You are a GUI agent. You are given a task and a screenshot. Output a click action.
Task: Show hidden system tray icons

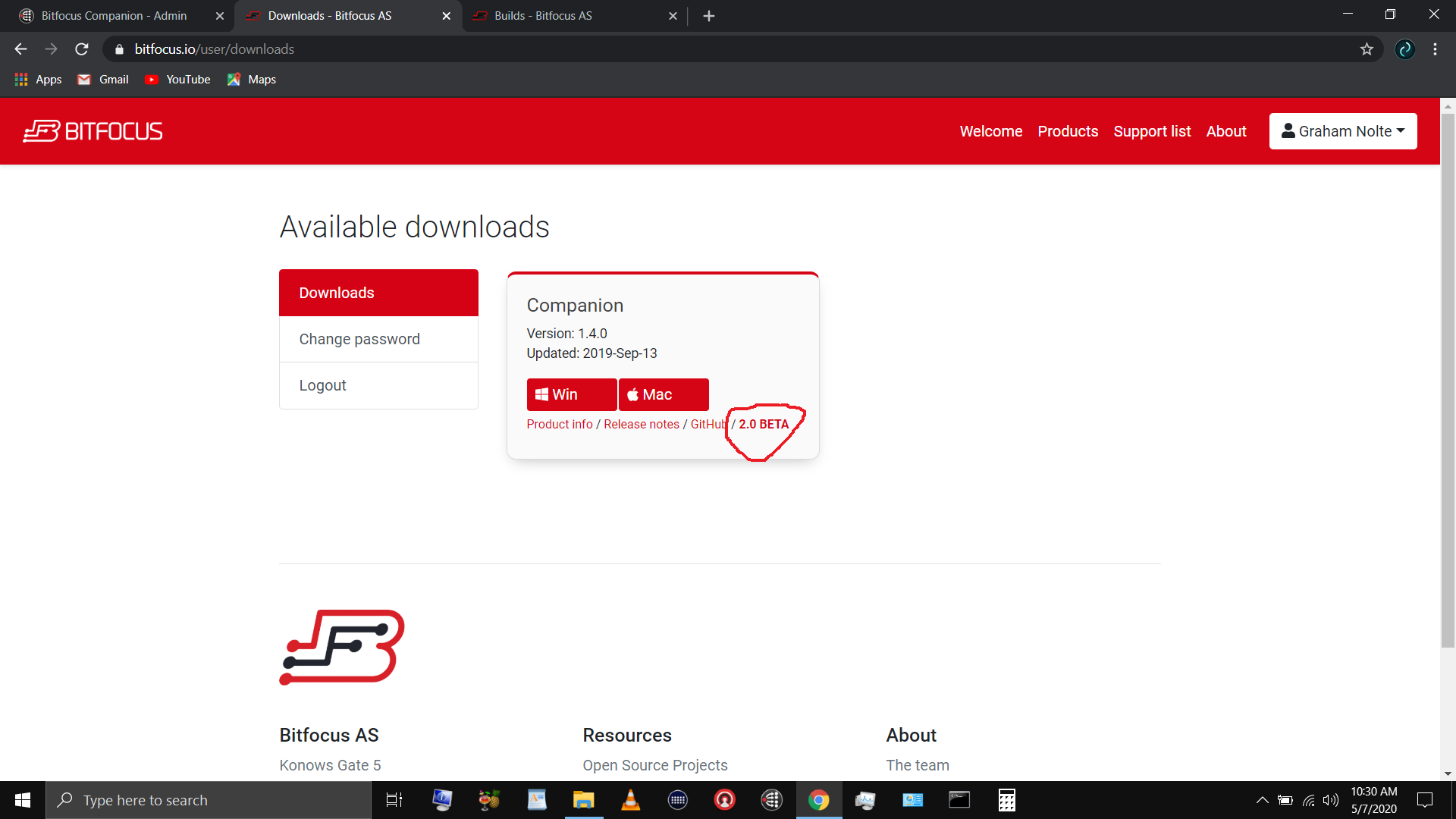pyautogui.click(x=1262, y=800)
